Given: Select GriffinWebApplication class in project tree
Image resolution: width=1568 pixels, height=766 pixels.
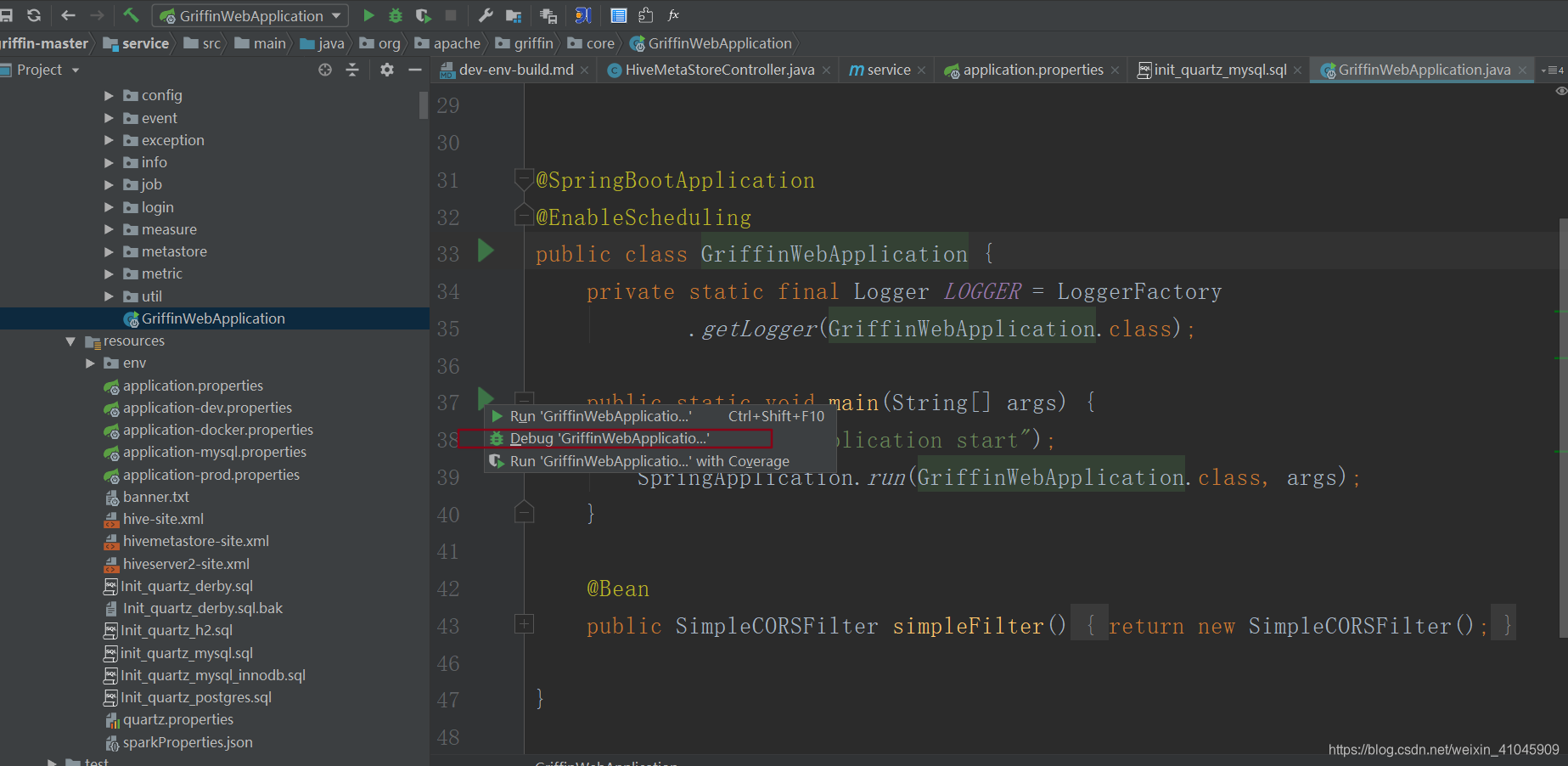Looking at the screenshot, I should pos(214,318).
